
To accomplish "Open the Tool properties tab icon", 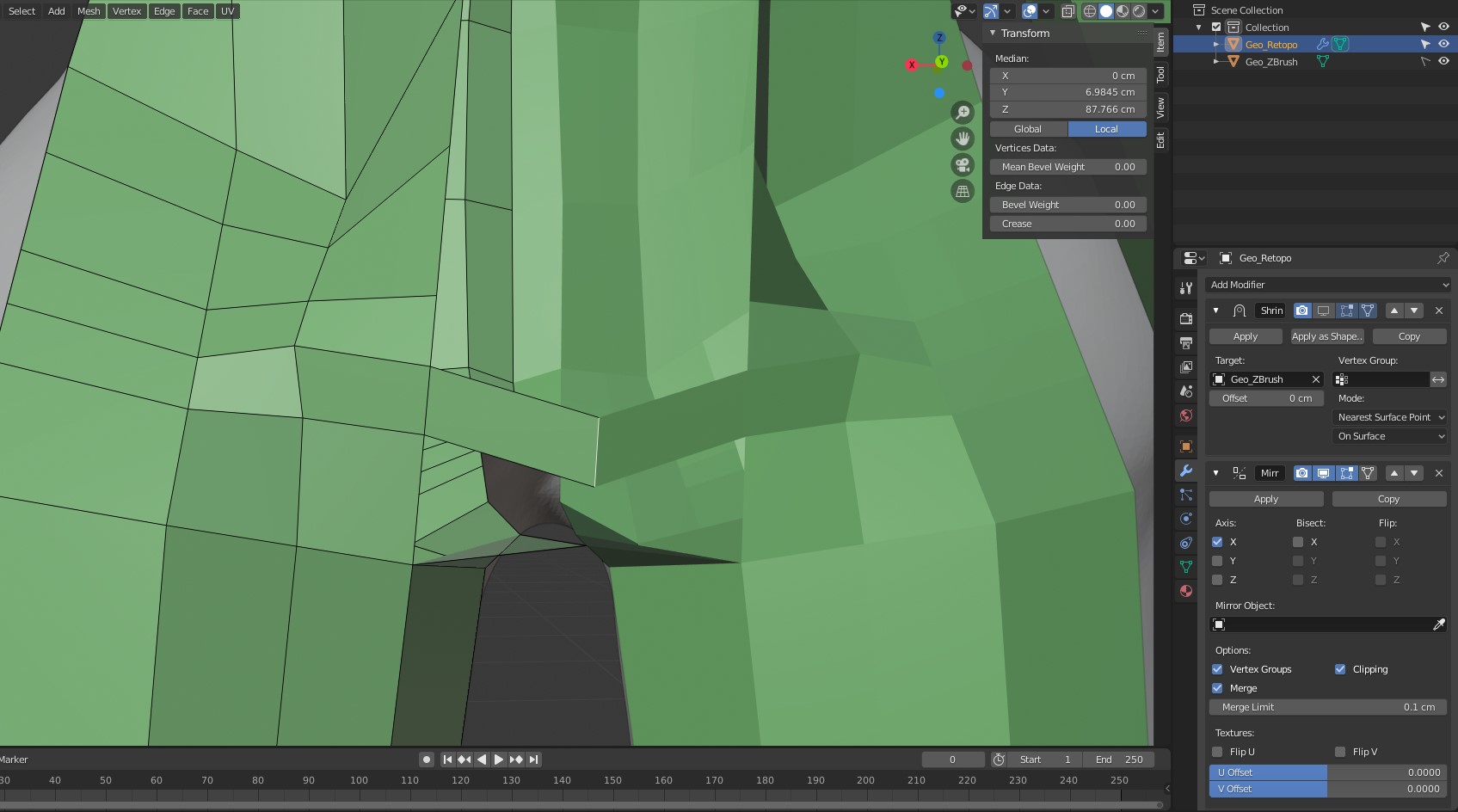I will (1186, 288).
